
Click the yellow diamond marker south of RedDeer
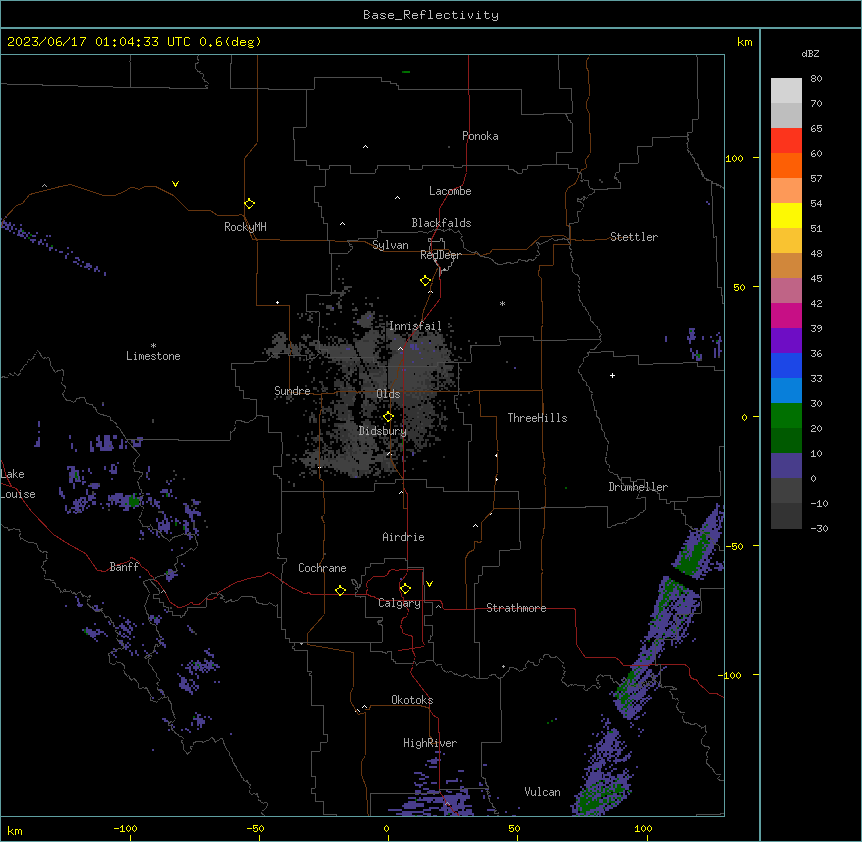tap(426, 281)
